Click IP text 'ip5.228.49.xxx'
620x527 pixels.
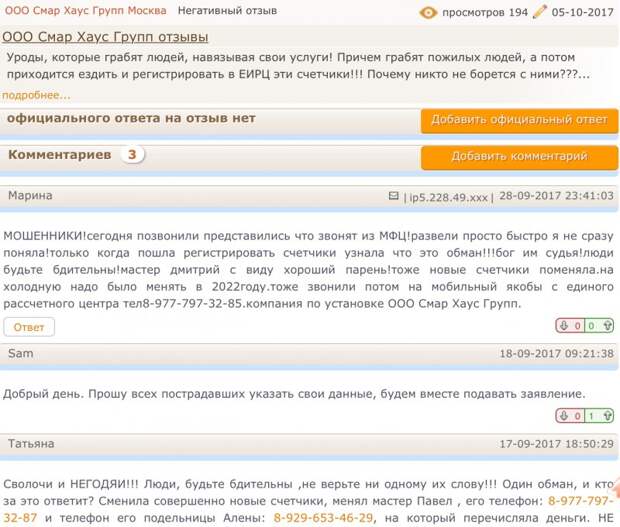(448, 197)
